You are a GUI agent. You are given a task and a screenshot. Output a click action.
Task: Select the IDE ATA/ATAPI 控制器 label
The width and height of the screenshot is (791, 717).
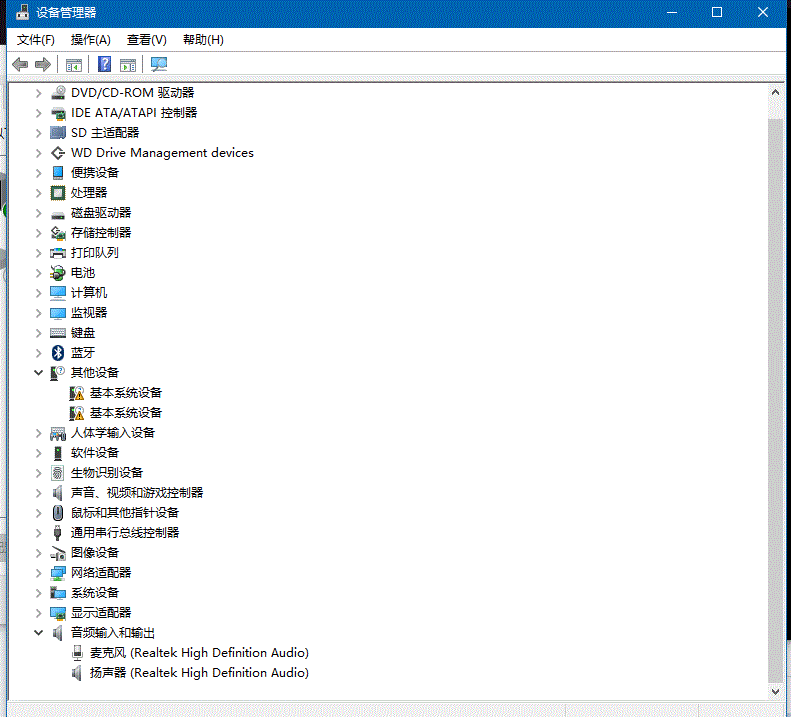pyautogui.click(x=134, y=113)
